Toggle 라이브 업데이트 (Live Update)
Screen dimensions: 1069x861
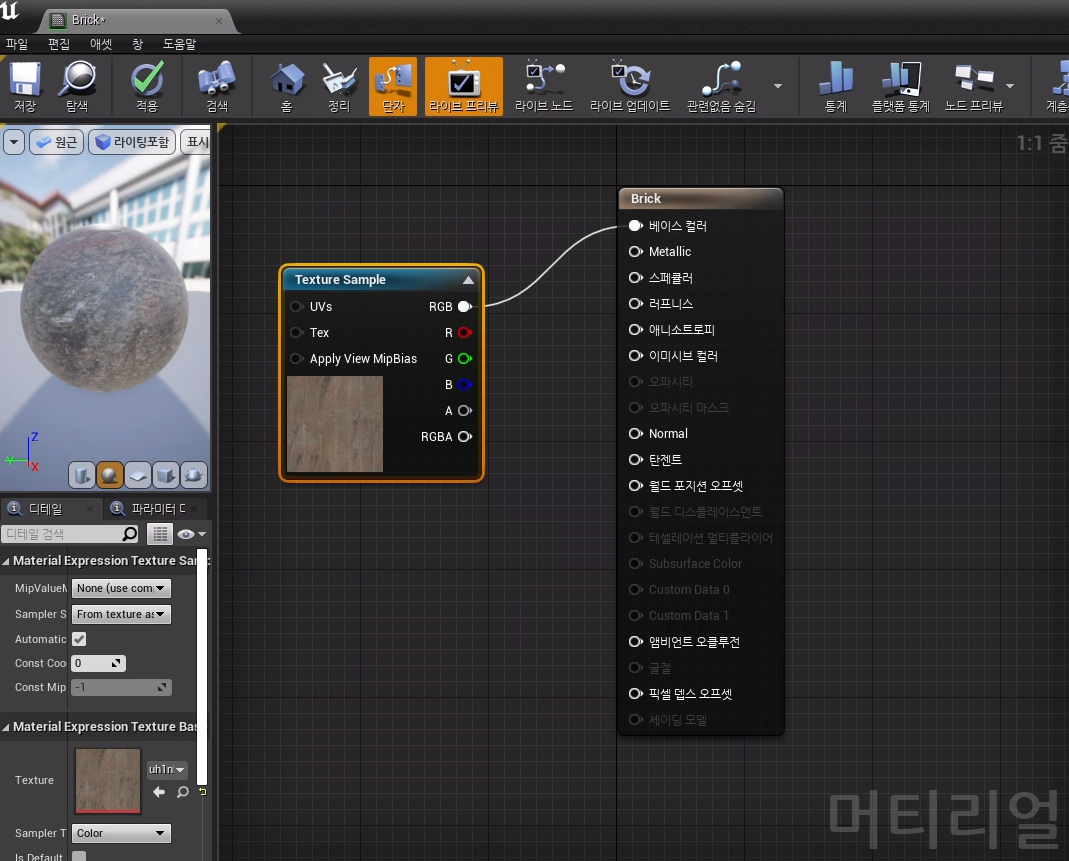(630, 86)
